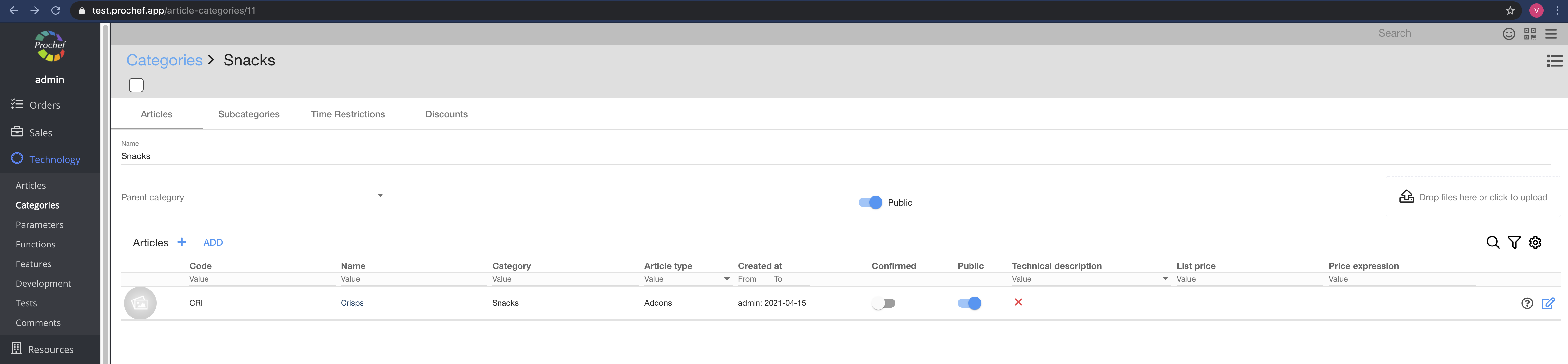1568x364 pixels.
Task: Click the smiley face icon in the header
Action: [x=1508, y=34]
